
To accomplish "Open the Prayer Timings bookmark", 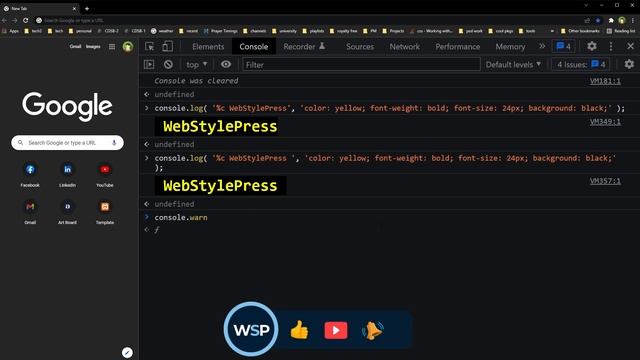I will pyautogui.click(x=220, y=31).
